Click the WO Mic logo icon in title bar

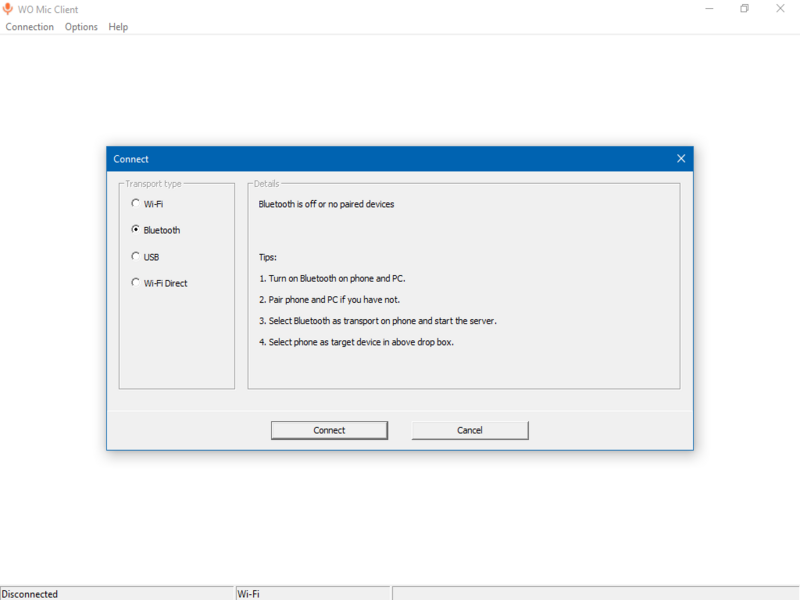[x=10, y=9]
